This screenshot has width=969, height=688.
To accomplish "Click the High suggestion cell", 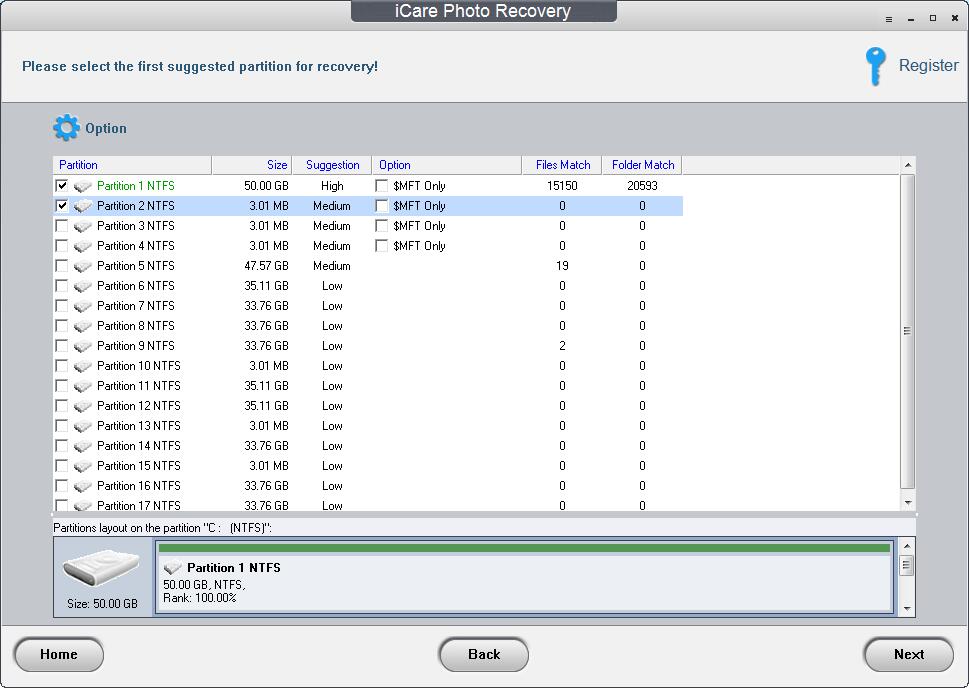I will click(x=332, y=185).
